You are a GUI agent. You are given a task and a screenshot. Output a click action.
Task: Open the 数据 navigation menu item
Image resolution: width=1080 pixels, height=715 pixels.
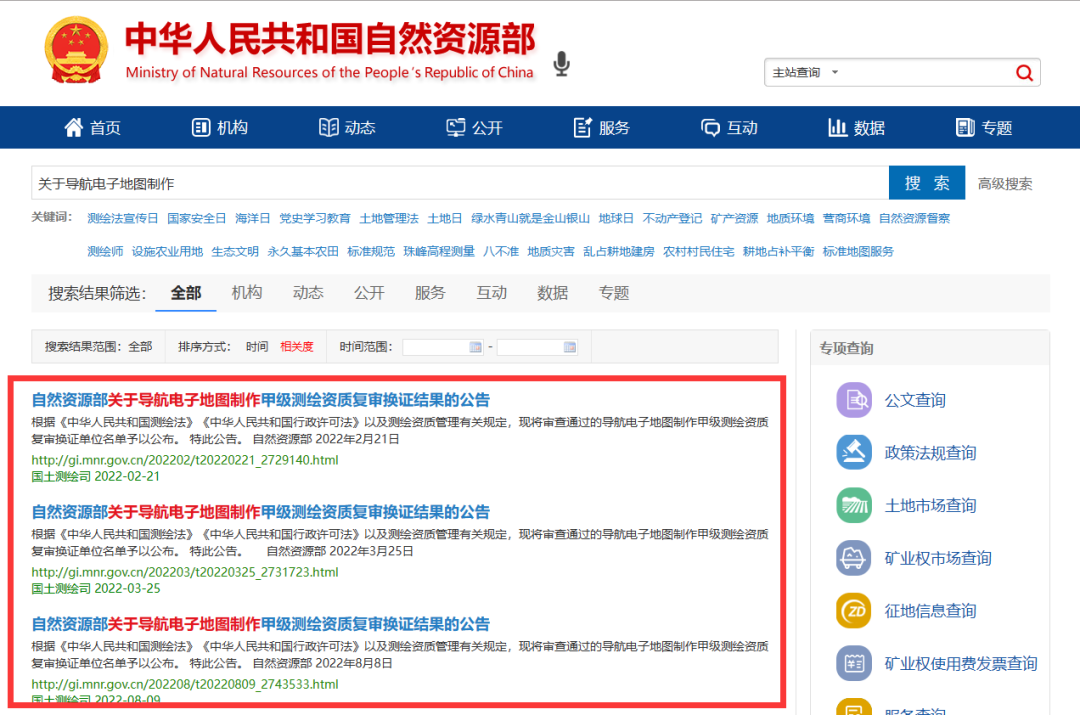pyautogui.click(x=857, y=128)
